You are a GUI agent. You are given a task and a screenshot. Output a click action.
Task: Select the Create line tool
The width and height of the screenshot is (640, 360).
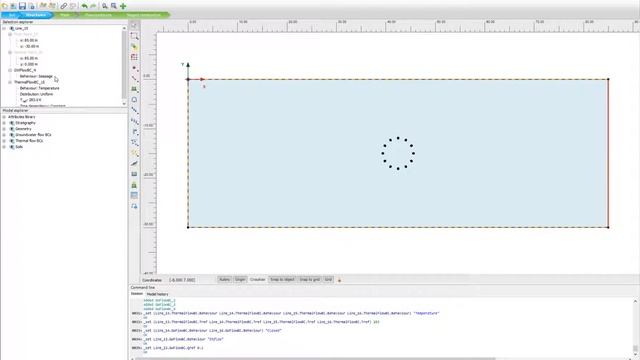click(134, 78)
